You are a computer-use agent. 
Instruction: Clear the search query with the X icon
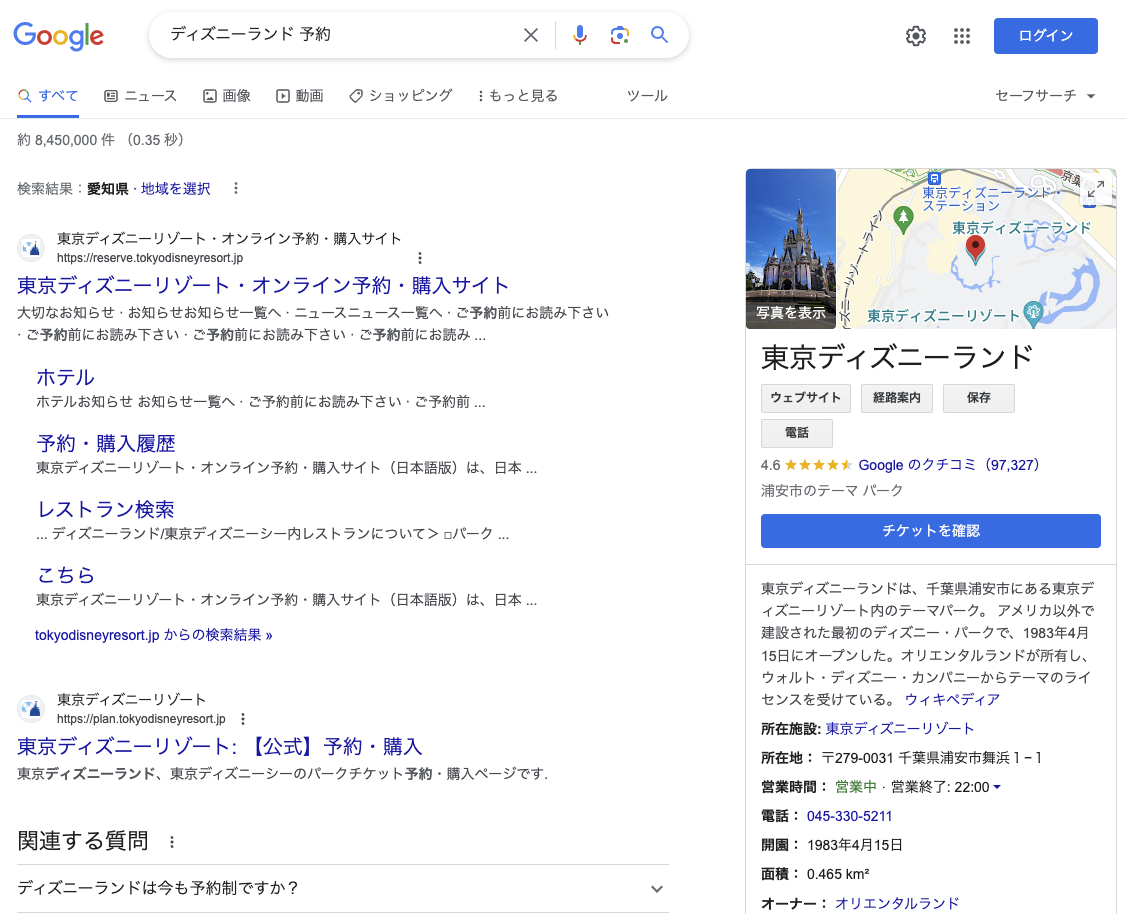coord(531,35)
